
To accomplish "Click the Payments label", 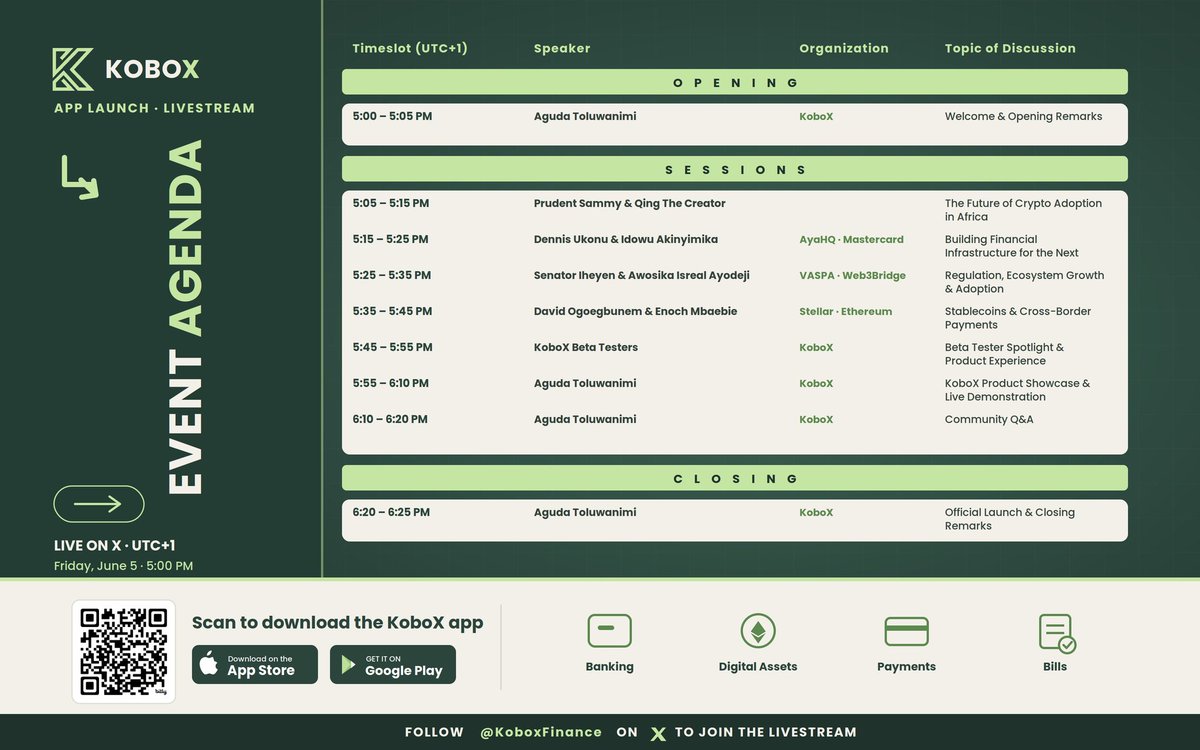I will (x=906, y=667).
